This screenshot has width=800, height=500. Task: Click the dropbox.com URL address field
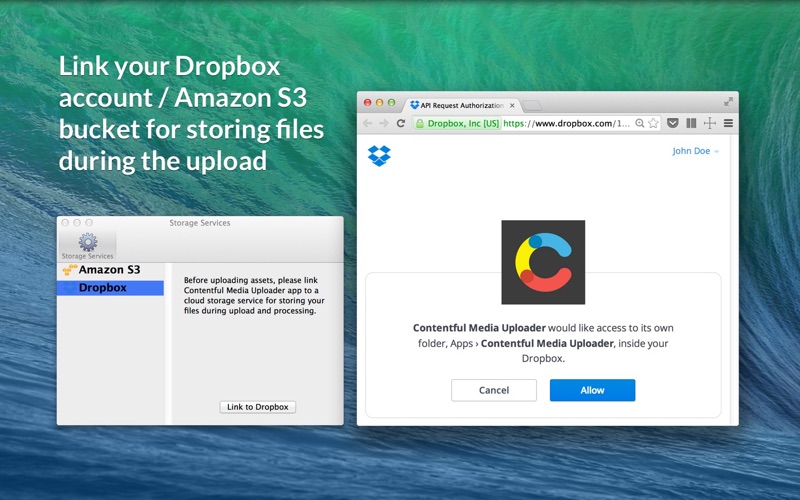(x=567, y=123)
